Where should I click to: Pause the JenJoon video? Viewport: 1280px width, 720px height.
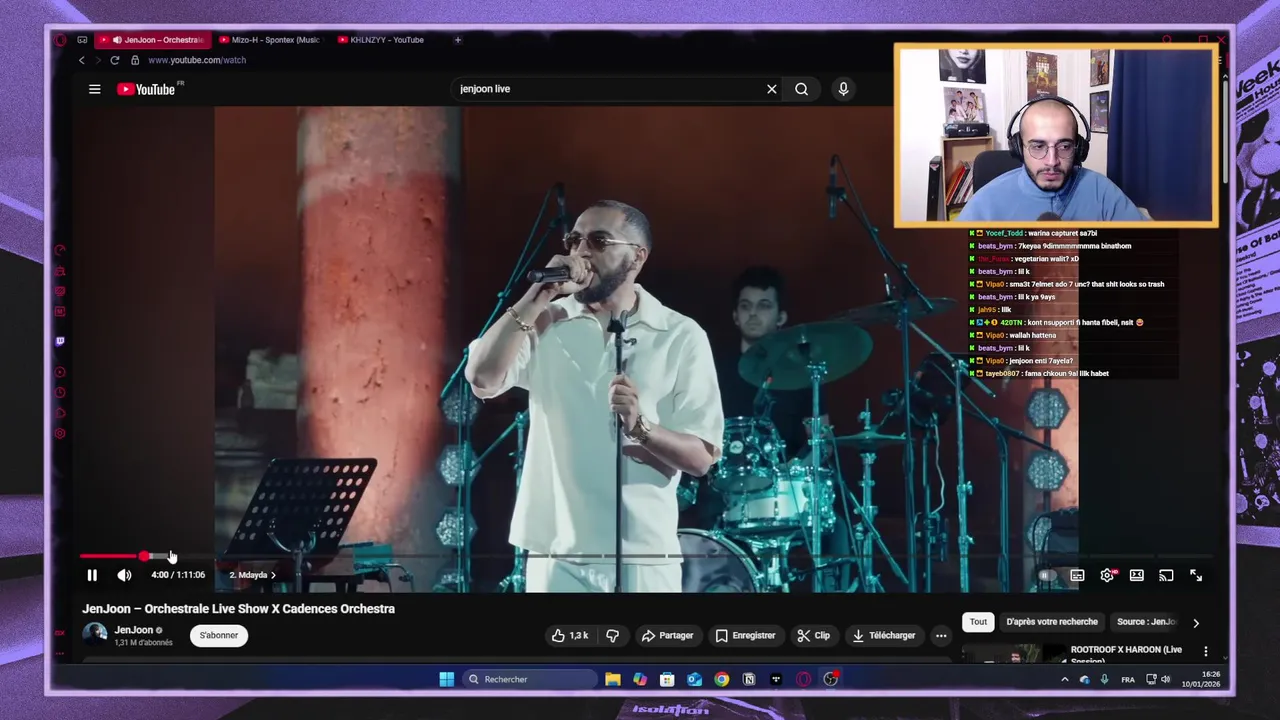point(92,575)
